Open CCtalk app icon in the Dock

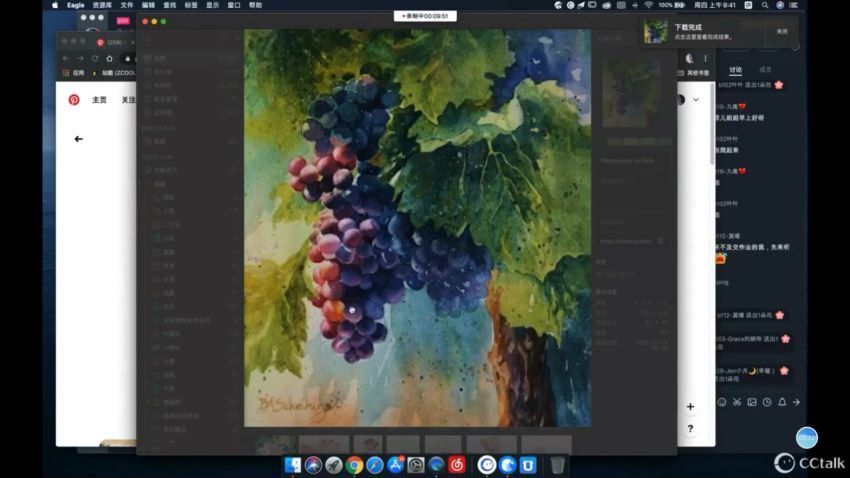486,465
